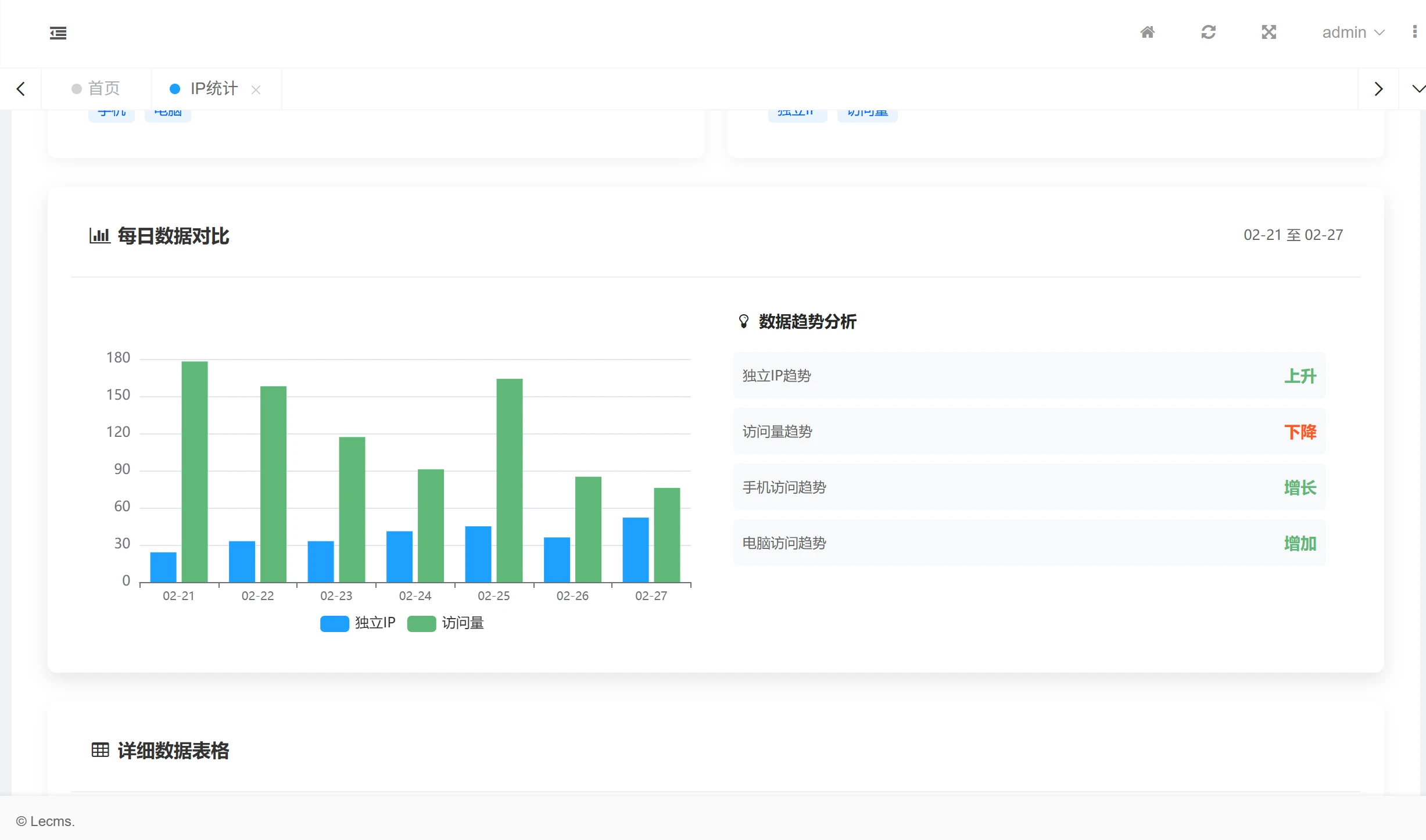Image resolution: width=1426 pixels, height=840 pixels.
Task: Open the tab list down-chevron menu
Action: click(x=1418, y=89)
